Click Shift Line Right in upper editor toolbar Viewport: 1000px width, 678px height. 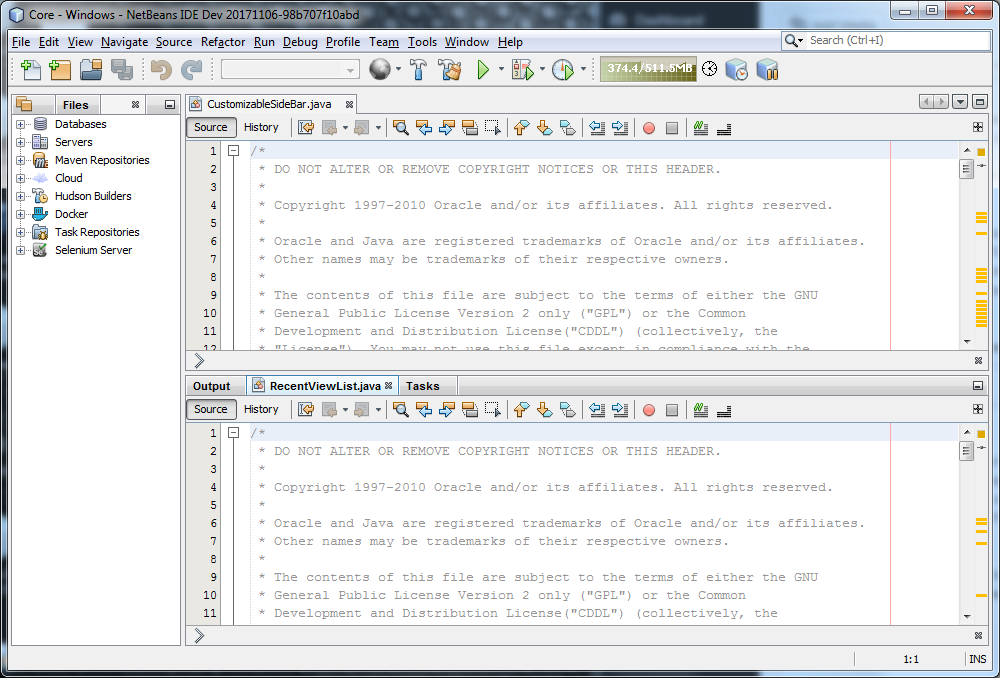(x=620, y=128)
